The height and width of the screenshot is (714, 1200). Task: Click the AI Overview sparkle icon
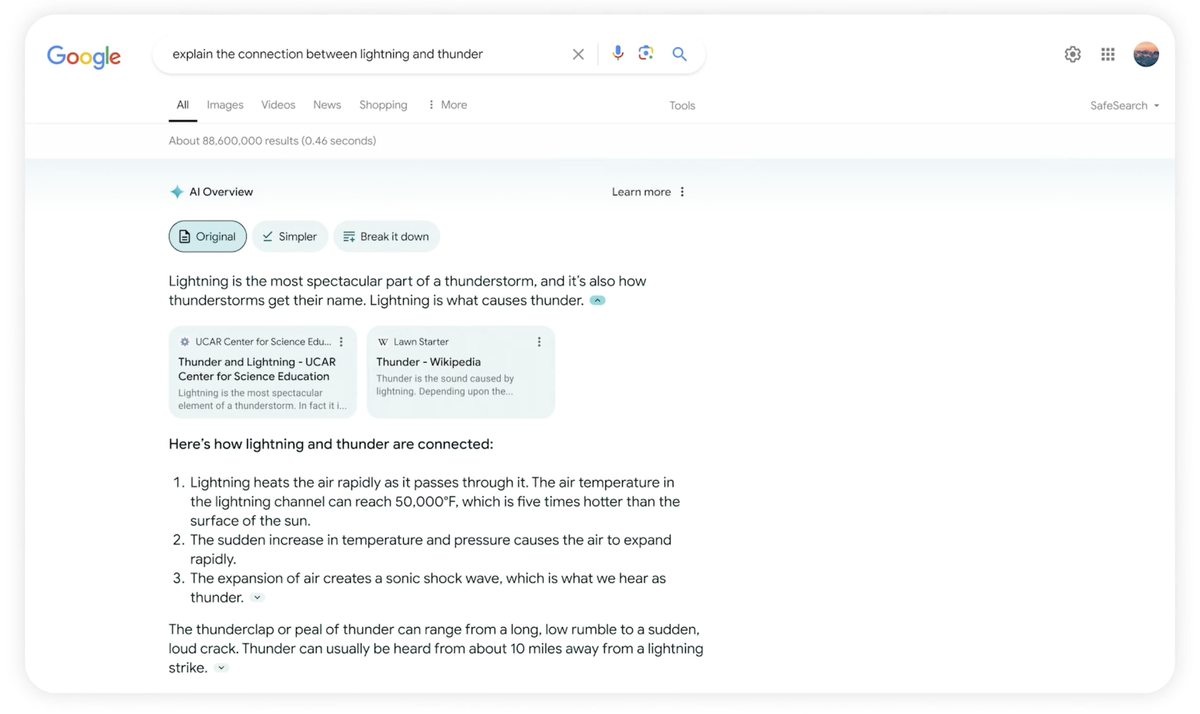tap(176, 191)
